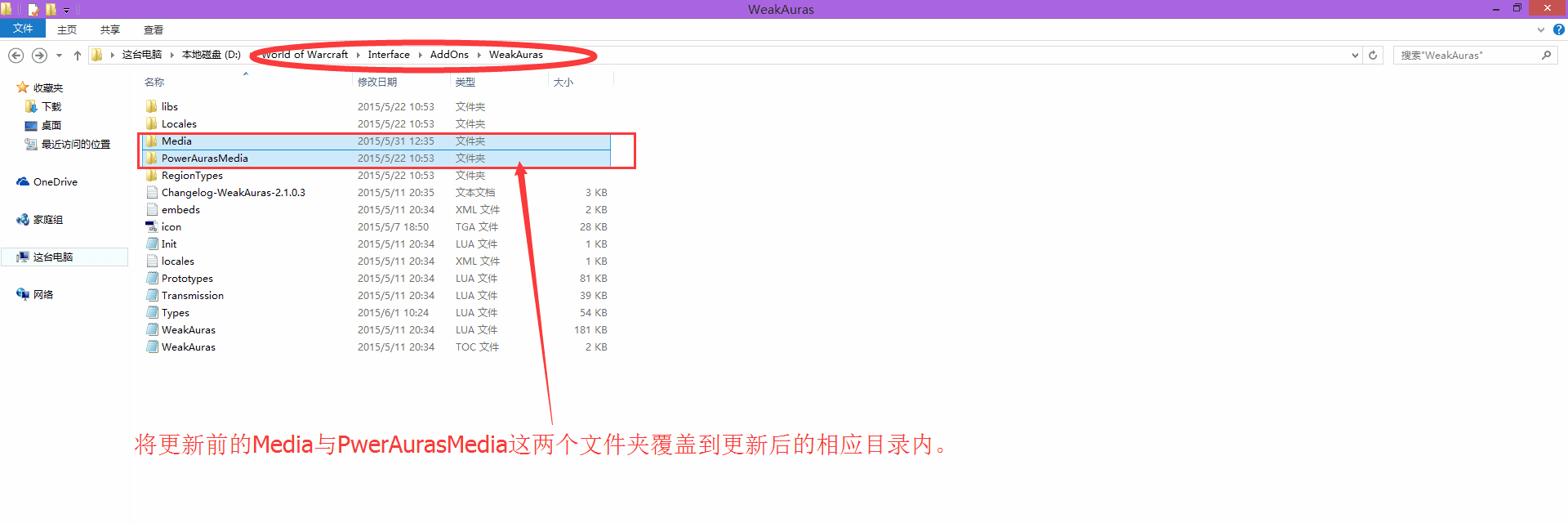This screenshot has width=1568, height=523.
Task: Select the libs folder icon
Action: click(x=152, y=106)
